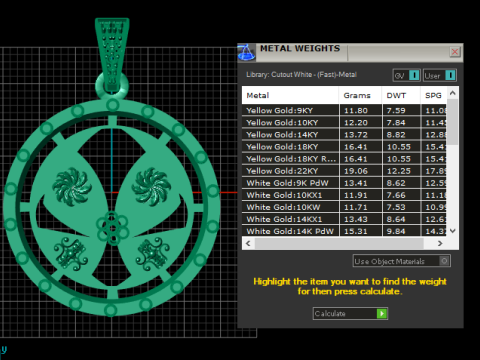
Task: Select the Yellow Gold:14KY row
Action: 344,134
